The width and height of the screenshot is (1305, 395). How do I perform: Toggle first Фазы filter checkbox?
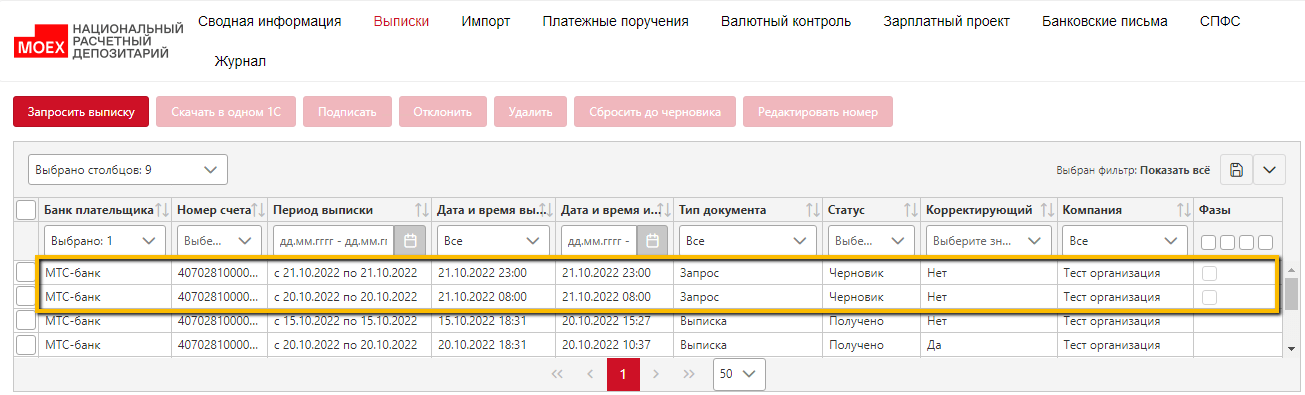1209,242
